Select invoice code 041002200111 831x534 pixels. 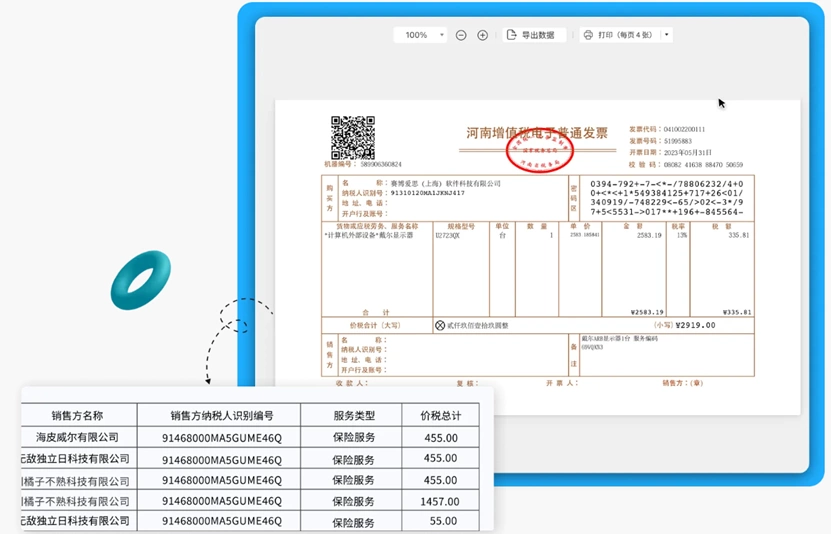(x=684, y=129)
